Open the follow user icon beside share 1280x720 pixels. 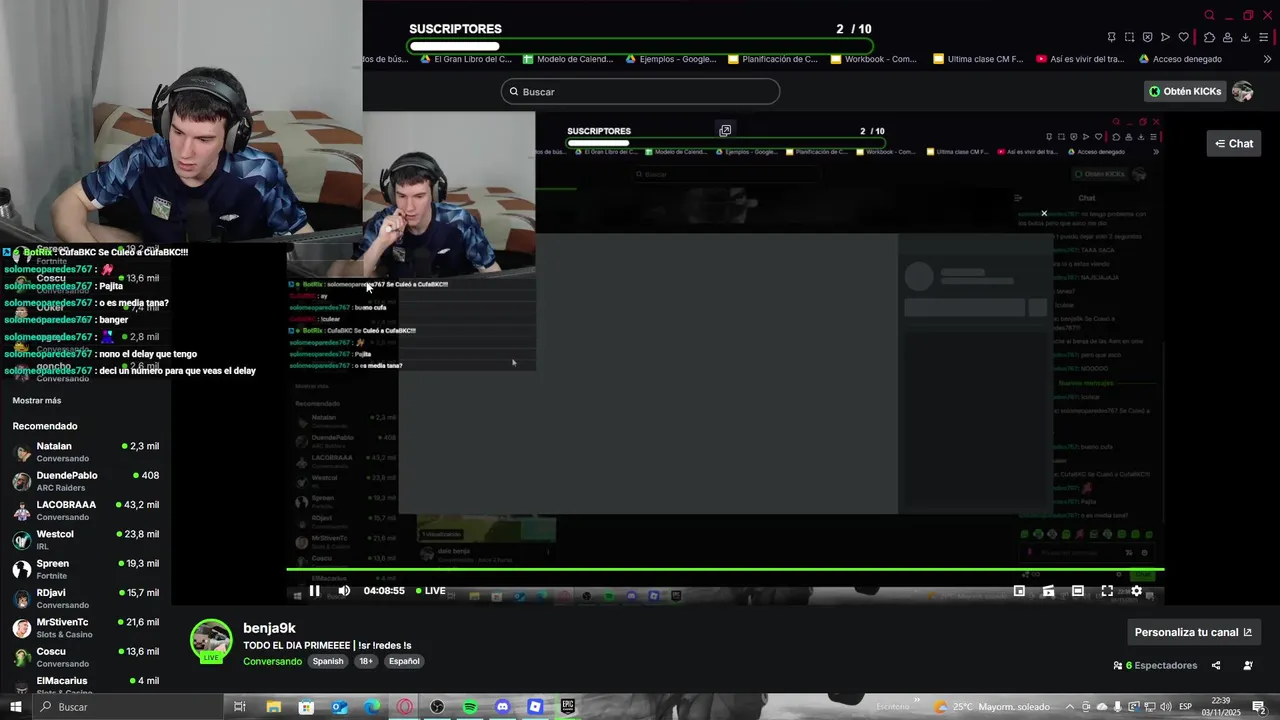(1248, 665)
